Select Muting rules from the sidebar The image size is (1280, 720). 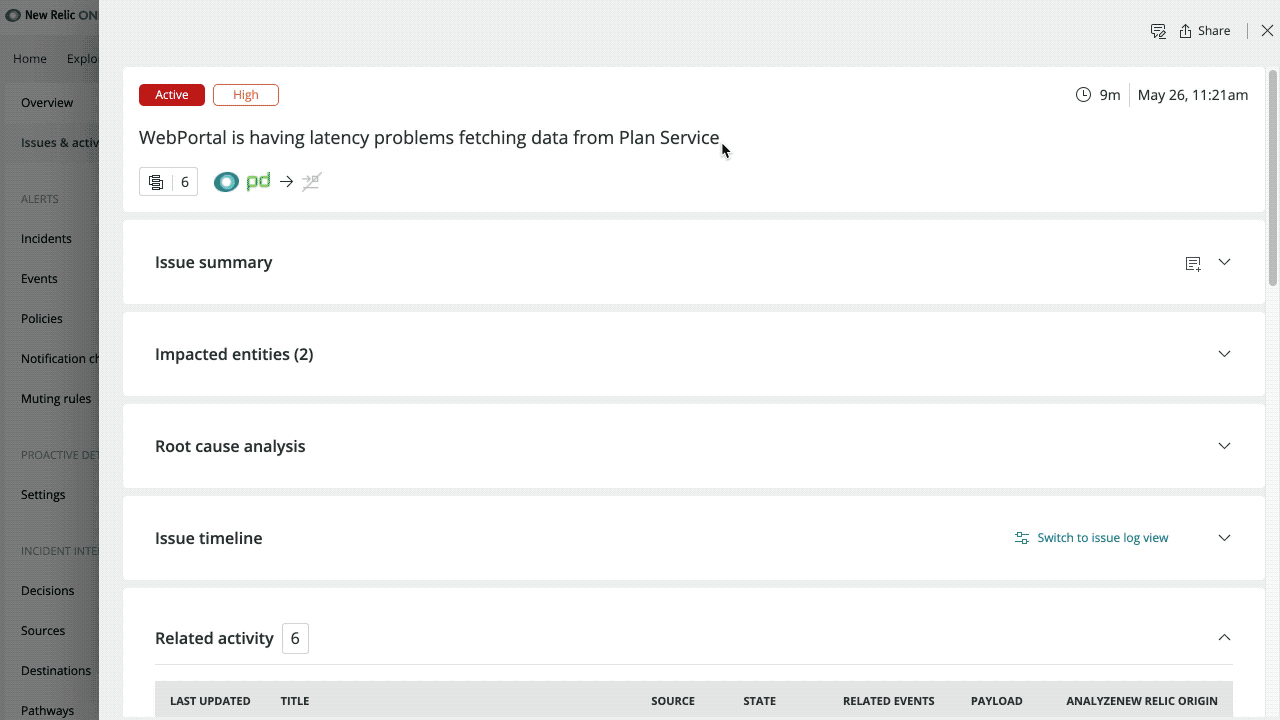pyautogui.click(x=56, y=398)
